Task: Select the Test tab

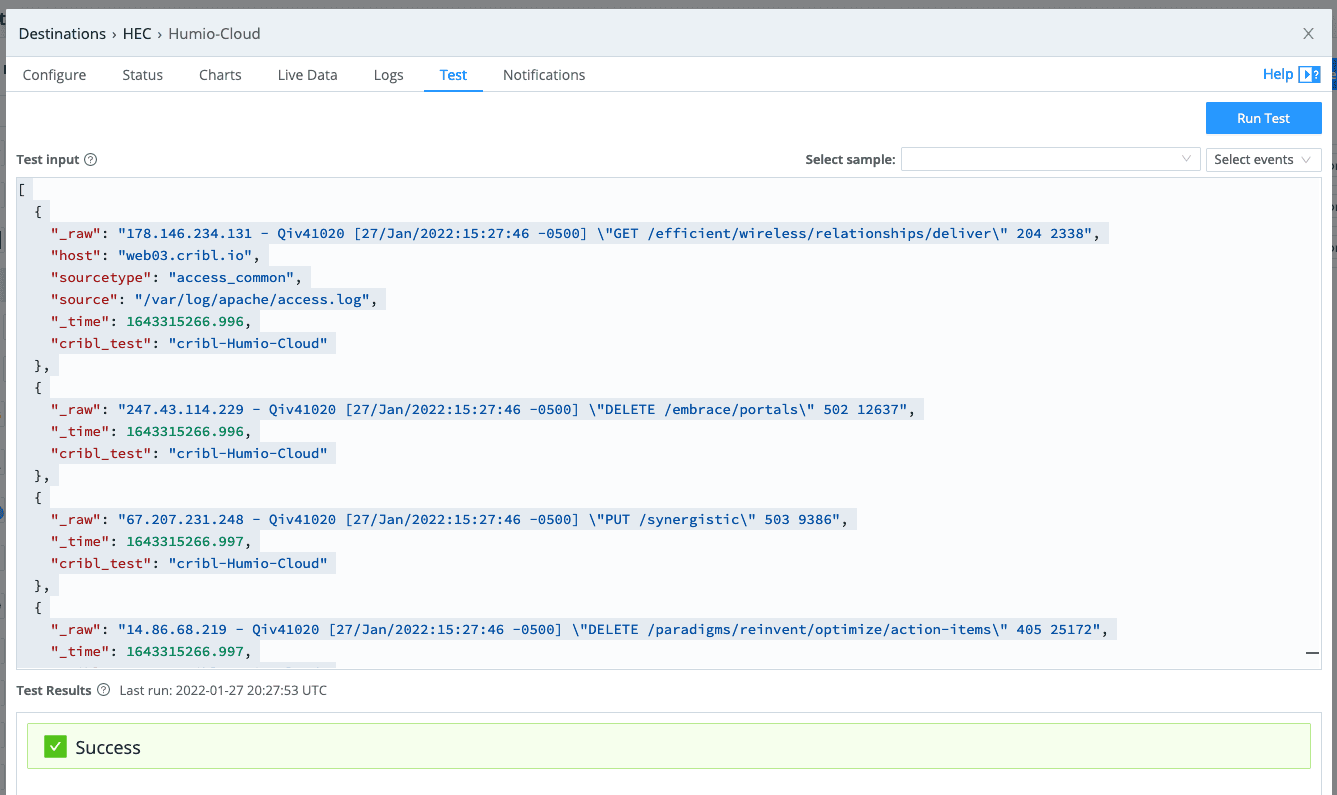Action: [x=453, y=75]
